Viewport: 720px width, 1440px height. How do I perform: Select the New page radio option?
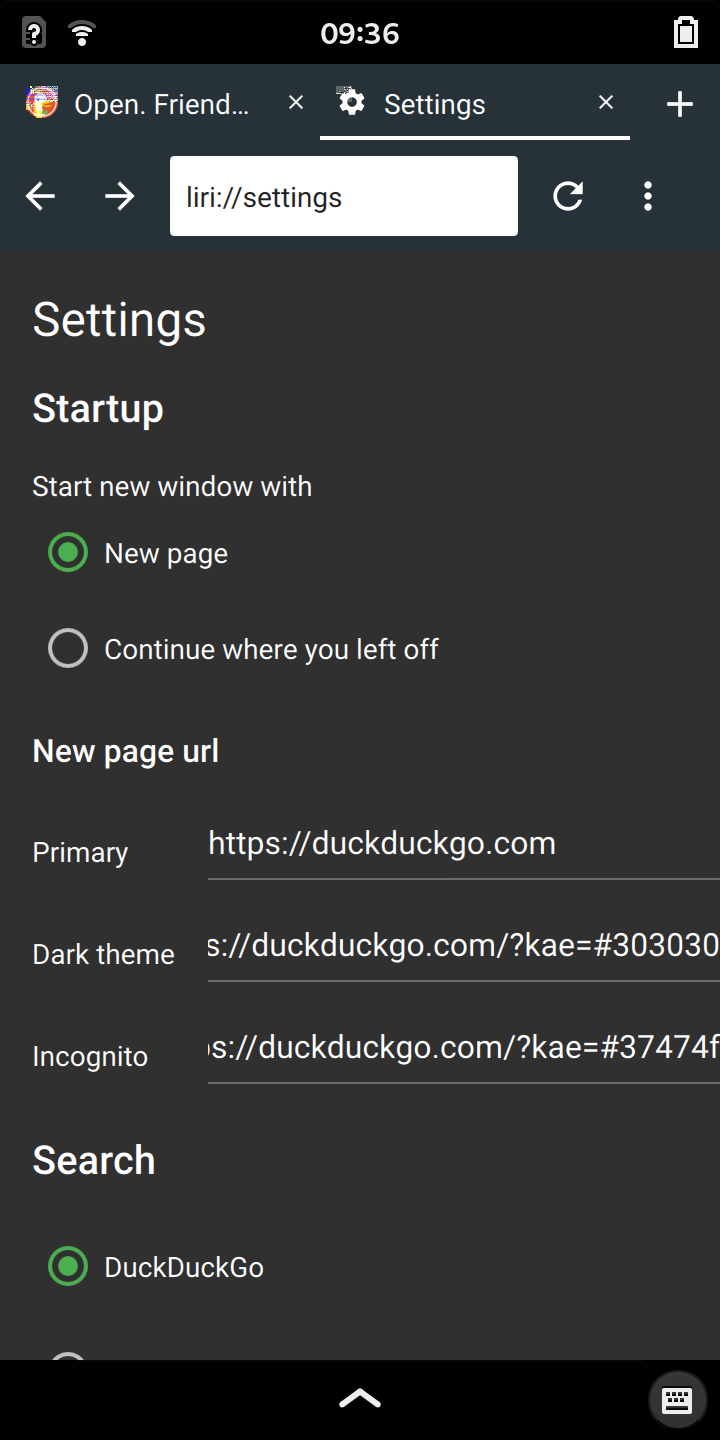68,553
